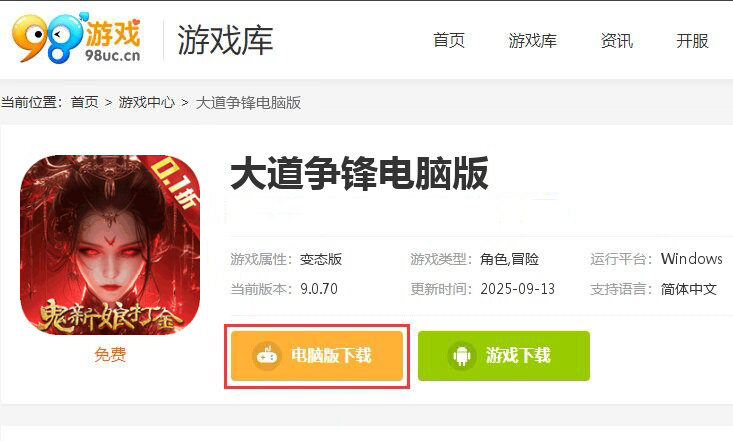This screenshot has width=733, height=441.
Task: Click the 大道争锋电脑版 breadcrumb text
Action: (x=248, y=102)
